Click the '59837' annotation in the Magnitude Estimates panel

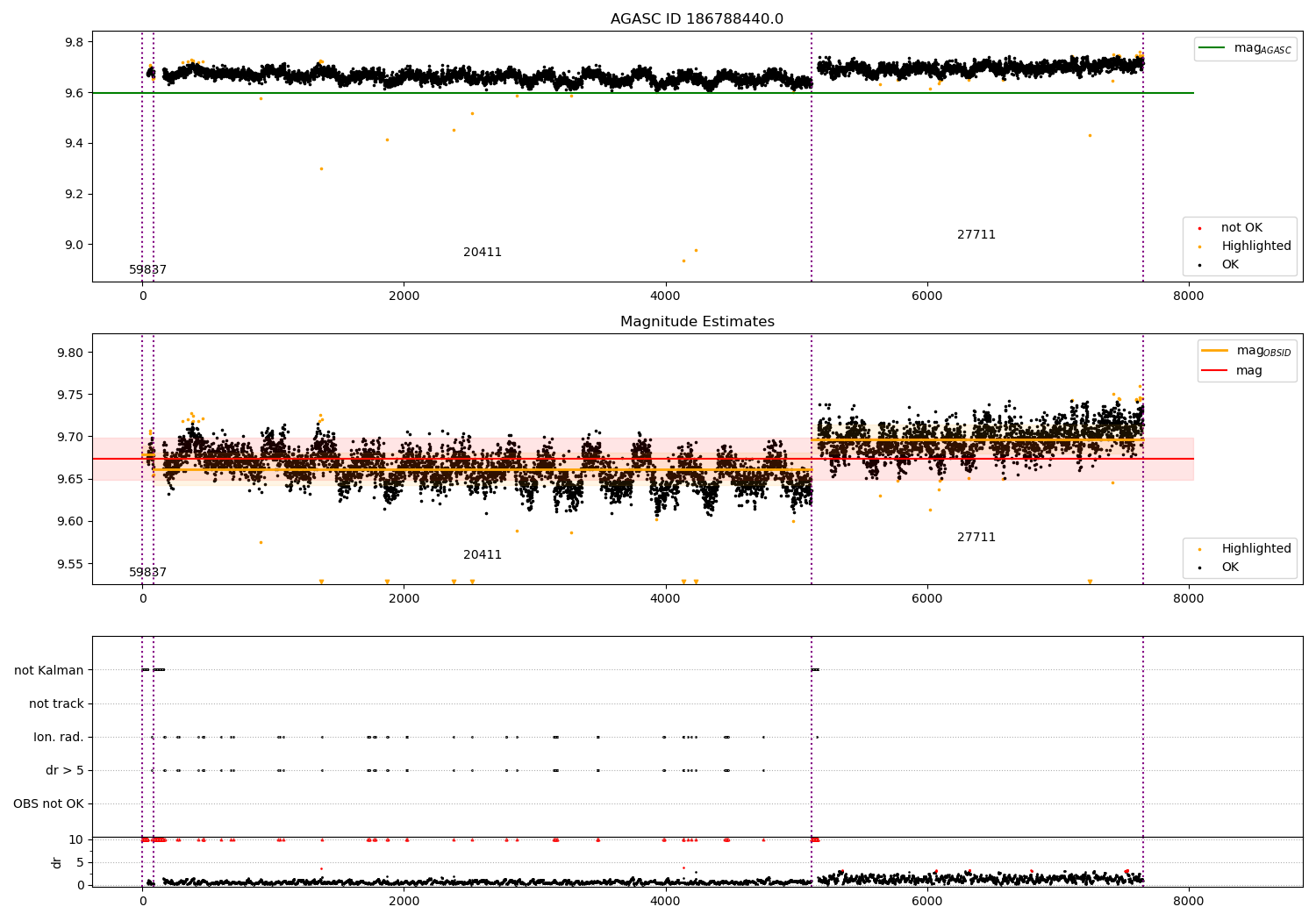pos(147,572)
